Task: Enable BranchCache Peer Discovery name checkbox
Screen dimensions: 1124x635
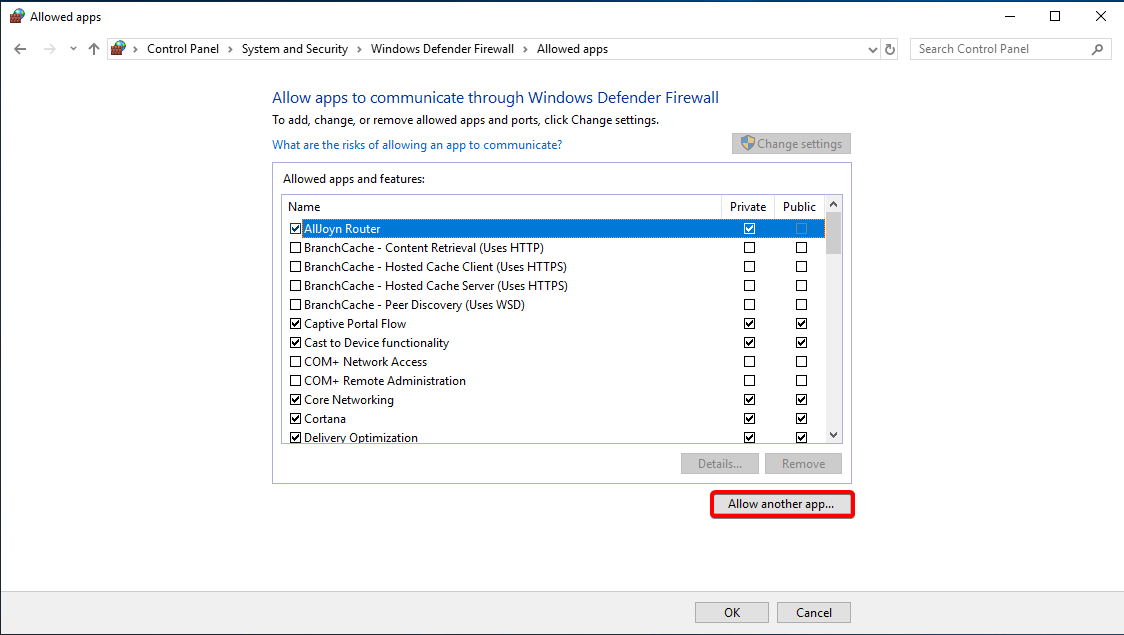Action: coord(295,305)
